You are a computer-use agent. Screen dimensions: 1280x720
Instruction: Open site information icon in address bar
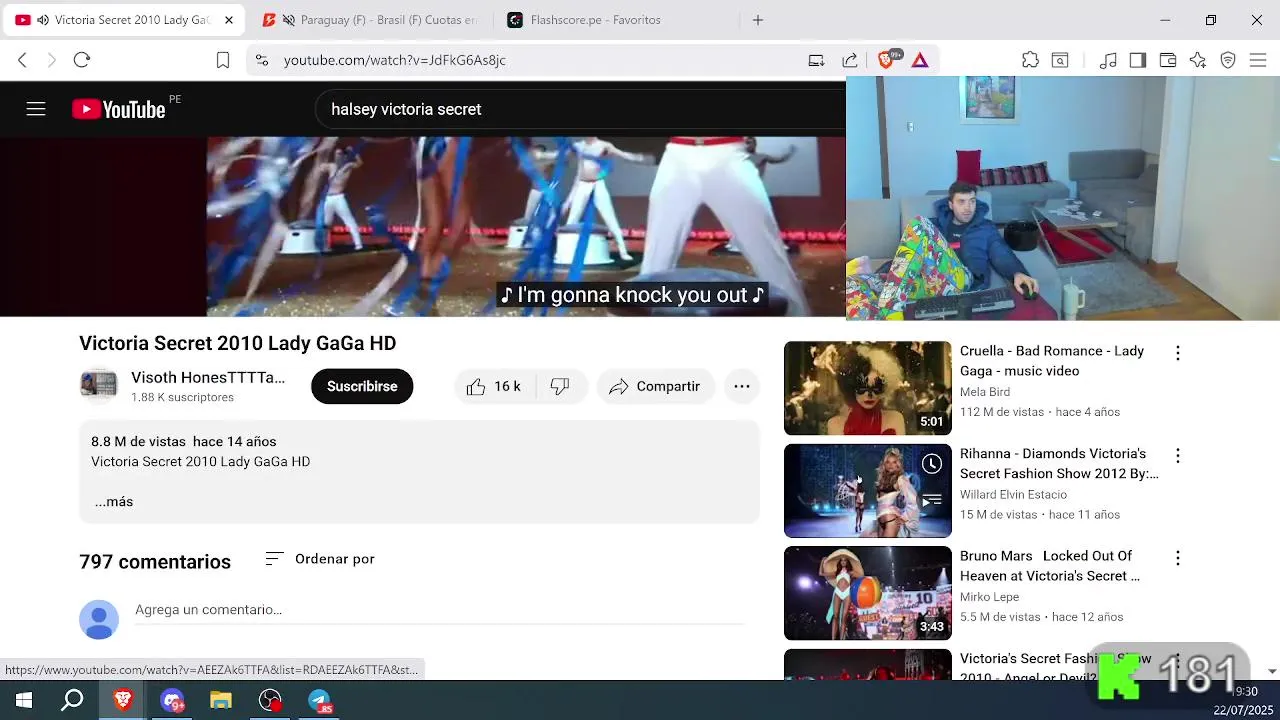click(261, 60)
